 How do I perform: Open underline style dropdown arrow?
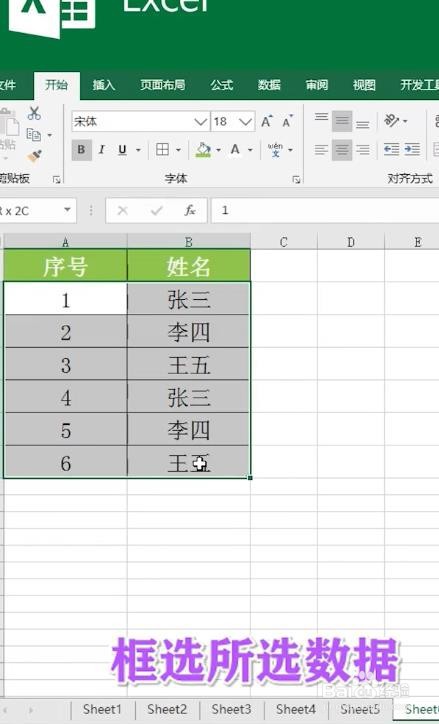[138, 150]
